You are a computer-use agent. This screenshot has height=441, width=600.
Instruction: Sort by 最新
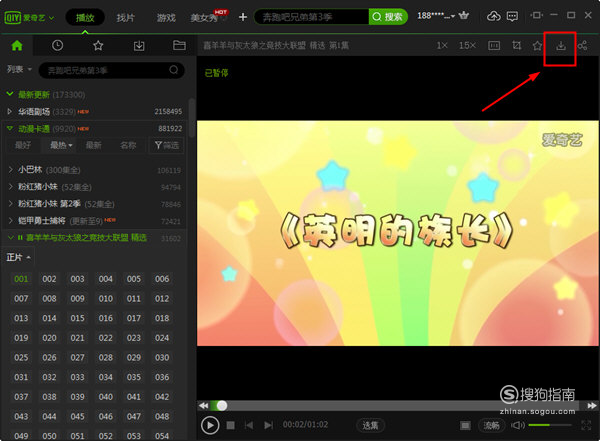pos(93,145)
